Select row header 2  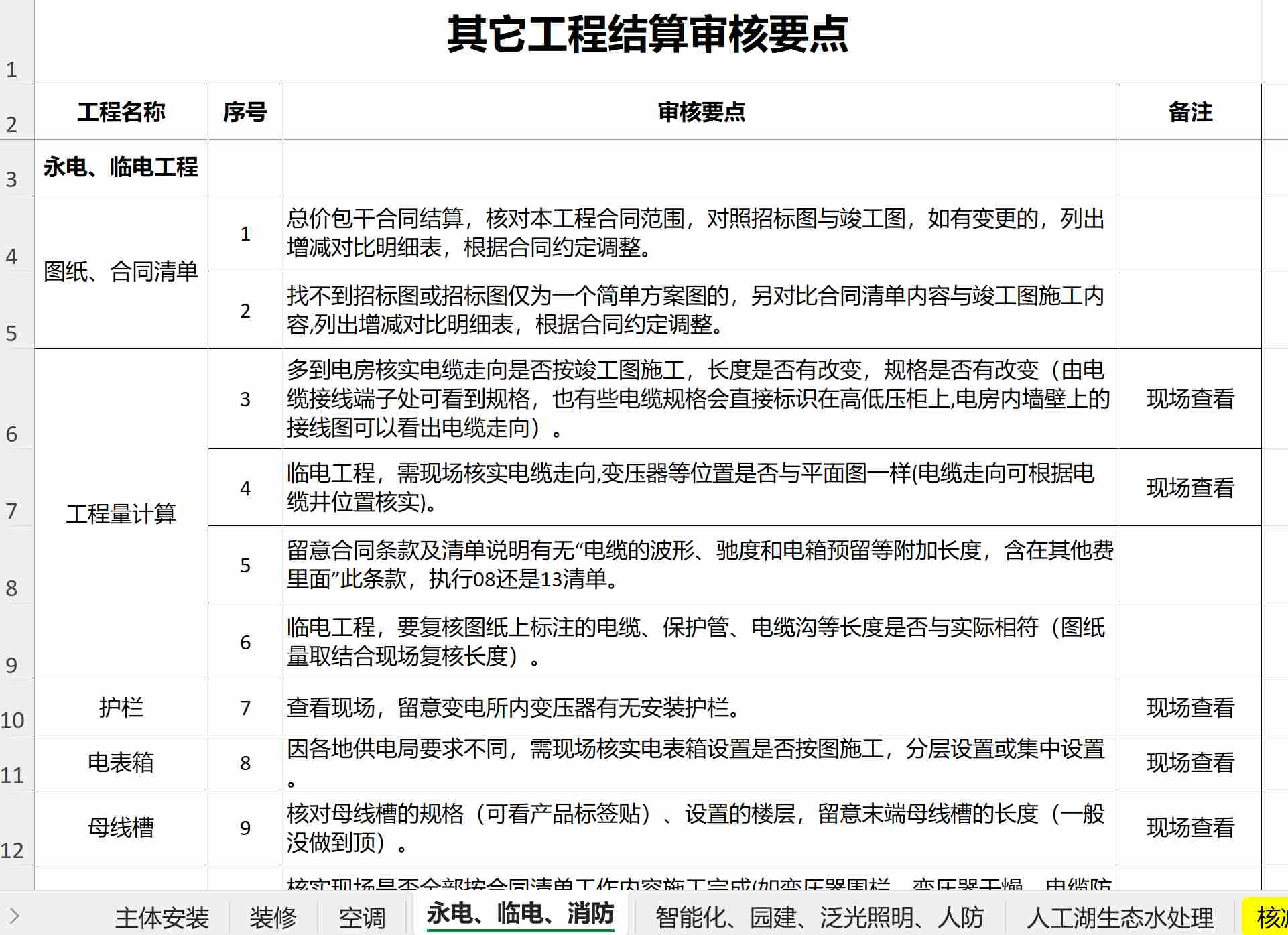coord(17,112)
